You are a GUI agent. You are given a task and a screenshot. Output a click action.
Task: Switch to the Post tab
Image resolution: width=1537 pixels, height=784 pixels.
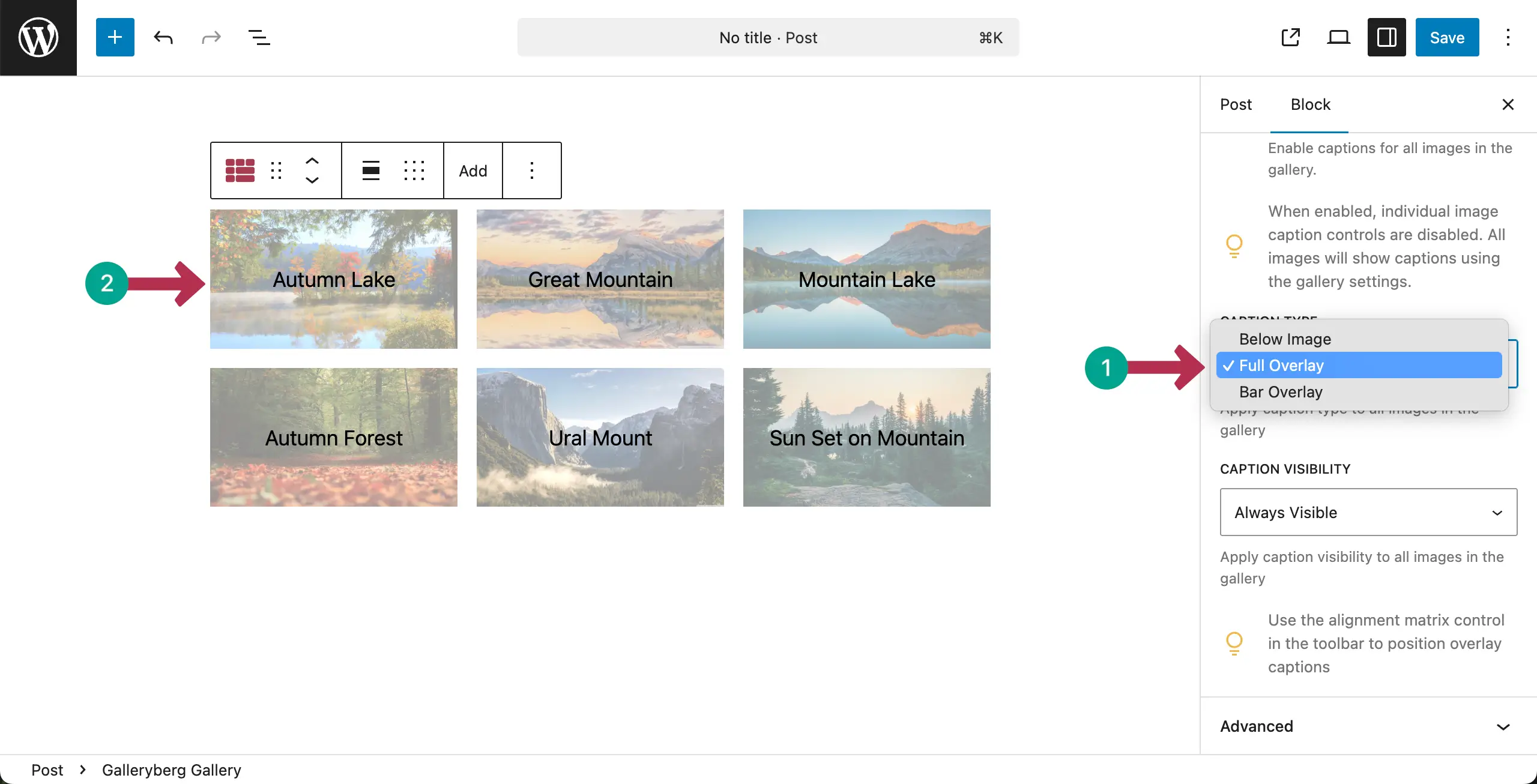click(x=1236, y=104)
